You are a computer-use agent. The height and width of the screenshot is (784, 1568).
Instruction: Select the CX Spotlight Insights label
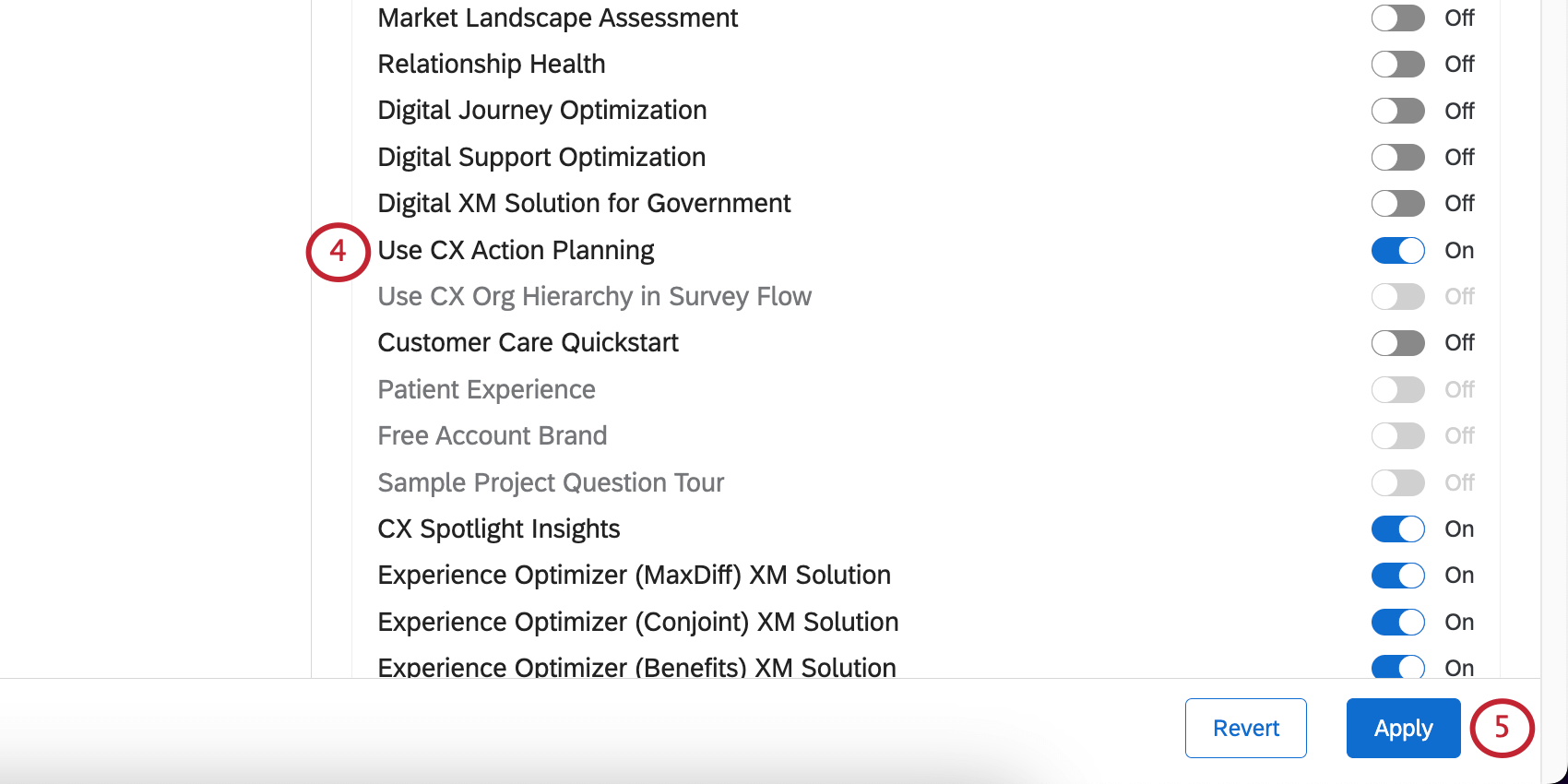[x=498, y=529]
